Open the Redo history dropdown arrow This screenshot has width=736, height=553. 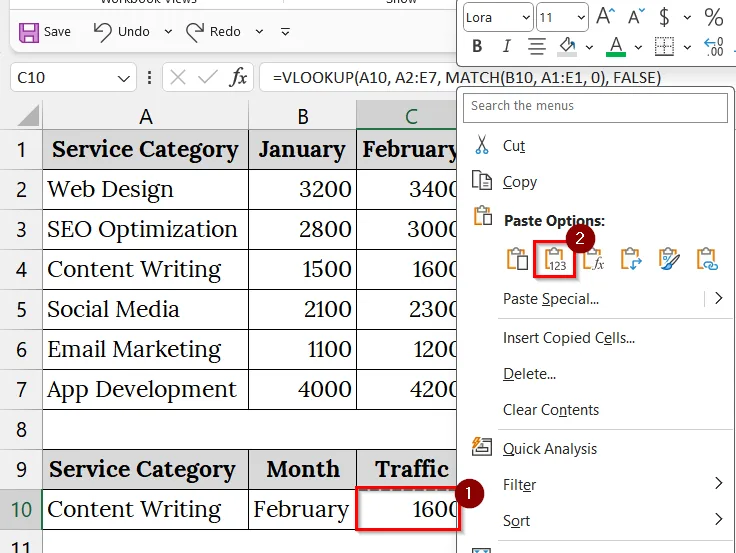pyautogui.click(x=259, y=32)
